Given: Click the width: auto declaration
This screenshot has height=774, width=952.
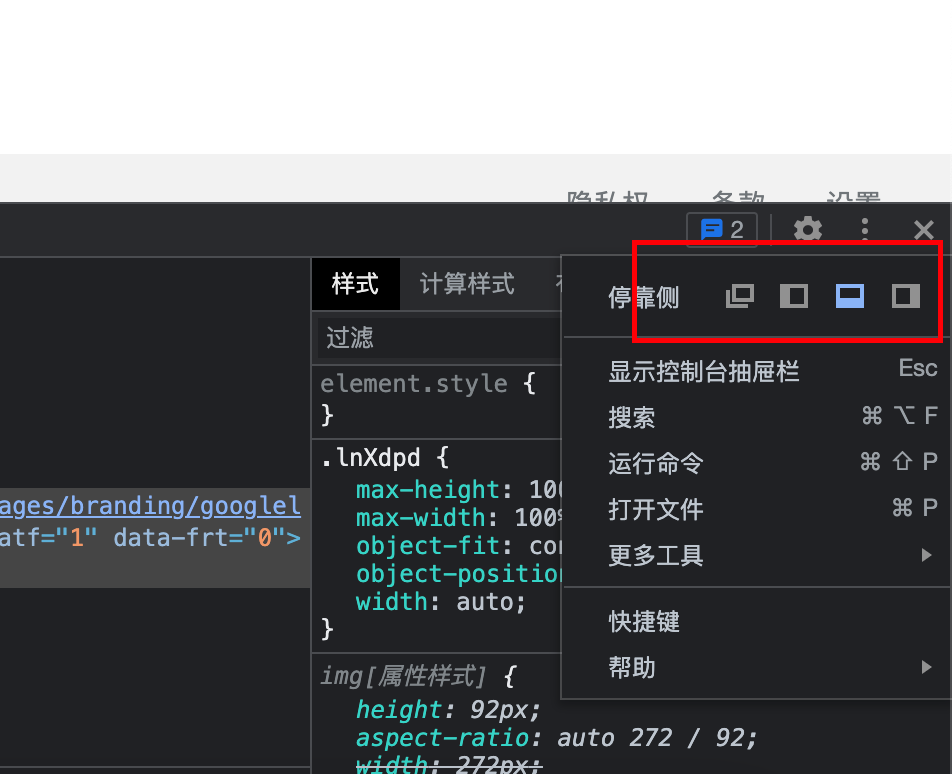Looking at the screenshot, I should pos(441,602).
